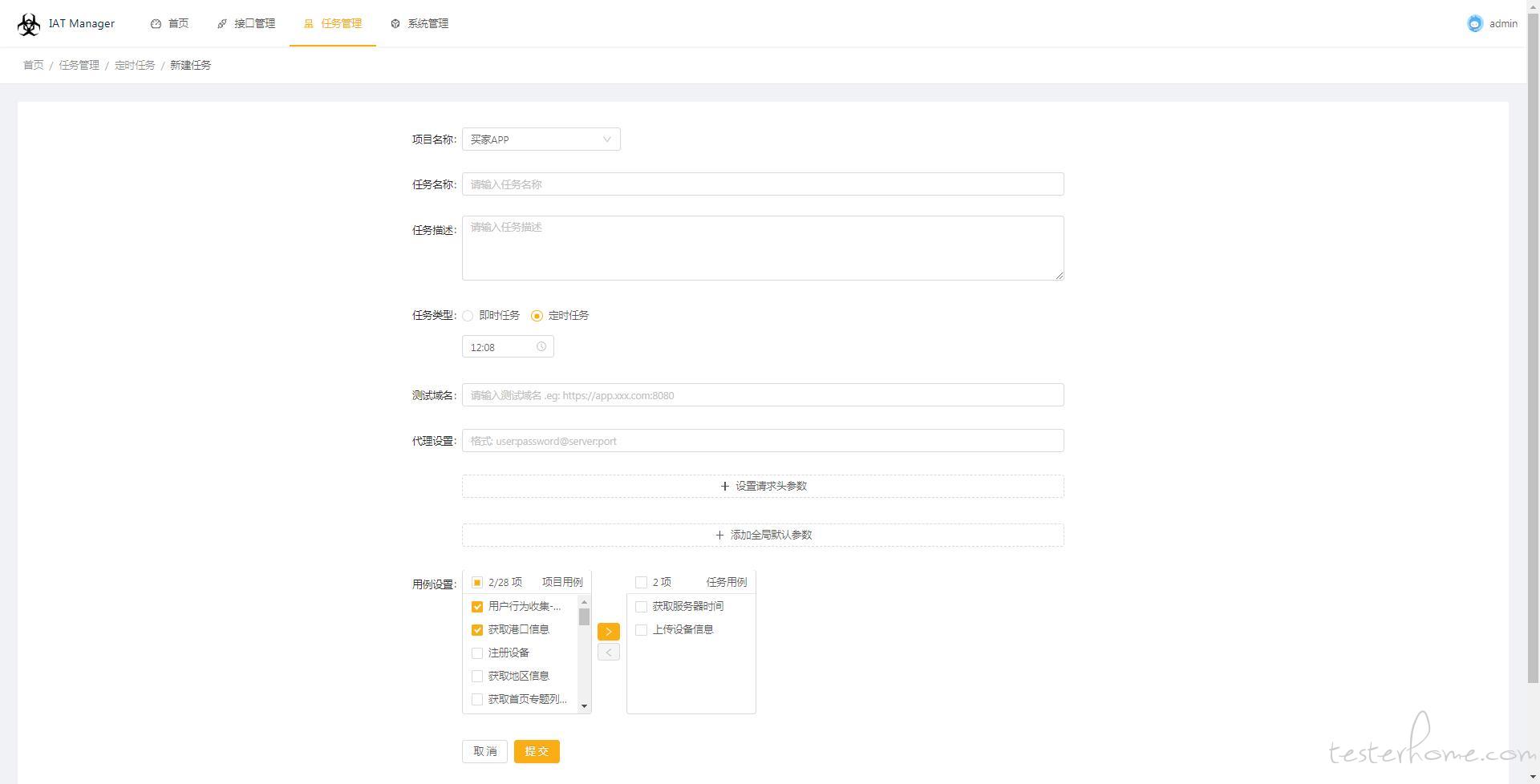This screenshot has height=784, width=1540.
Task: Open the 系统管理 menu
Action: pyautogui.click(x=419, y=24)
